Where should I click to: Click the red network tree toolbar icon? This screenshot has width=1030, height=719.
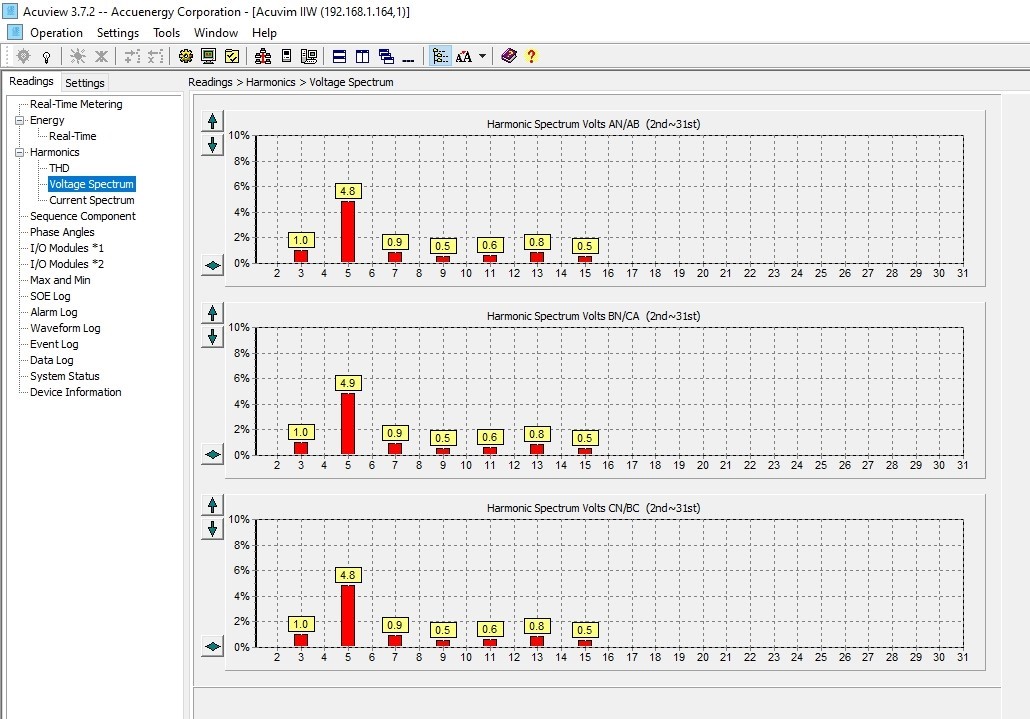click(x=263, y=56)
